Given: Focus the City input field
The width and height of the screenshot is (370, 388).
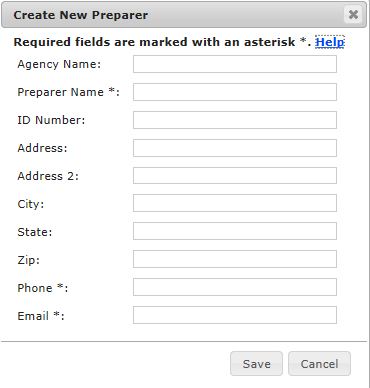Looking at the screenshot, I should (x=235, y=203).
